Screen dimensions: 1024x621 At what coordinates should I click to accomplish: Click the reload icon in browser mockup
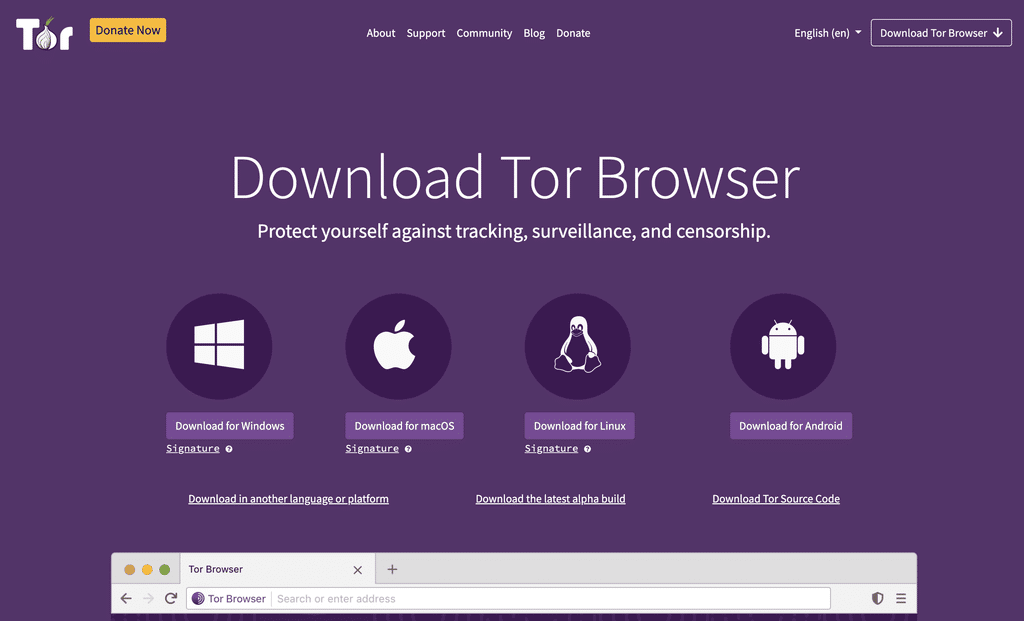[171, 598]
